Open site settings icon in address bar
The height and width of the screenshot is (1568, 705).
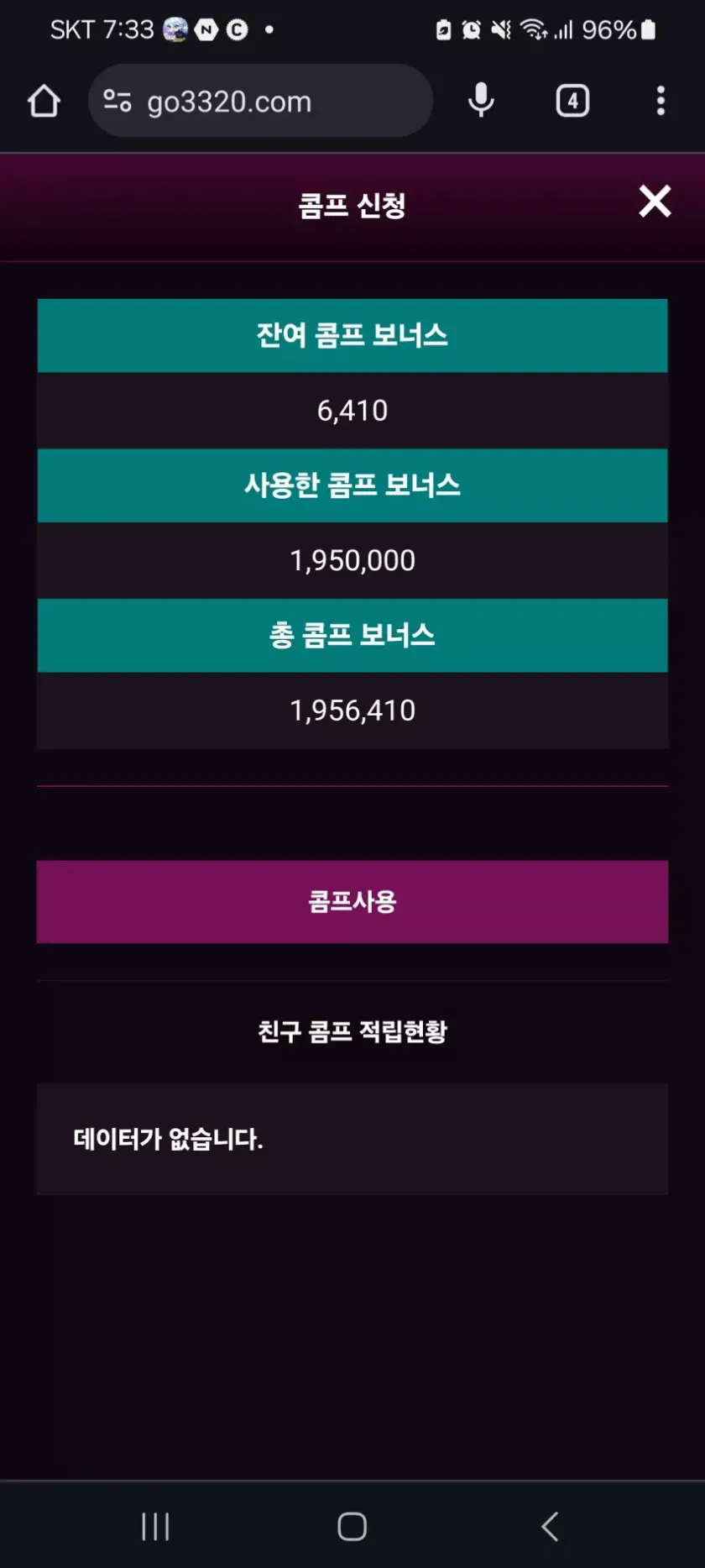pos(117,102)
